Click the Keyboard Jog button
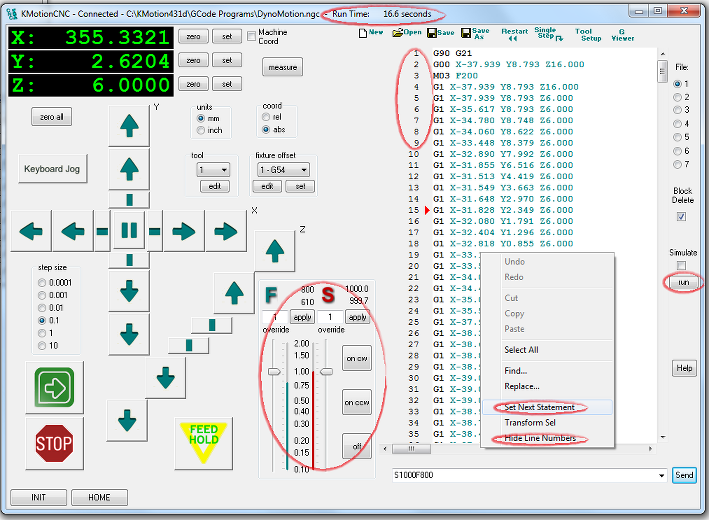The image size is (709, 520). (51, 169)
